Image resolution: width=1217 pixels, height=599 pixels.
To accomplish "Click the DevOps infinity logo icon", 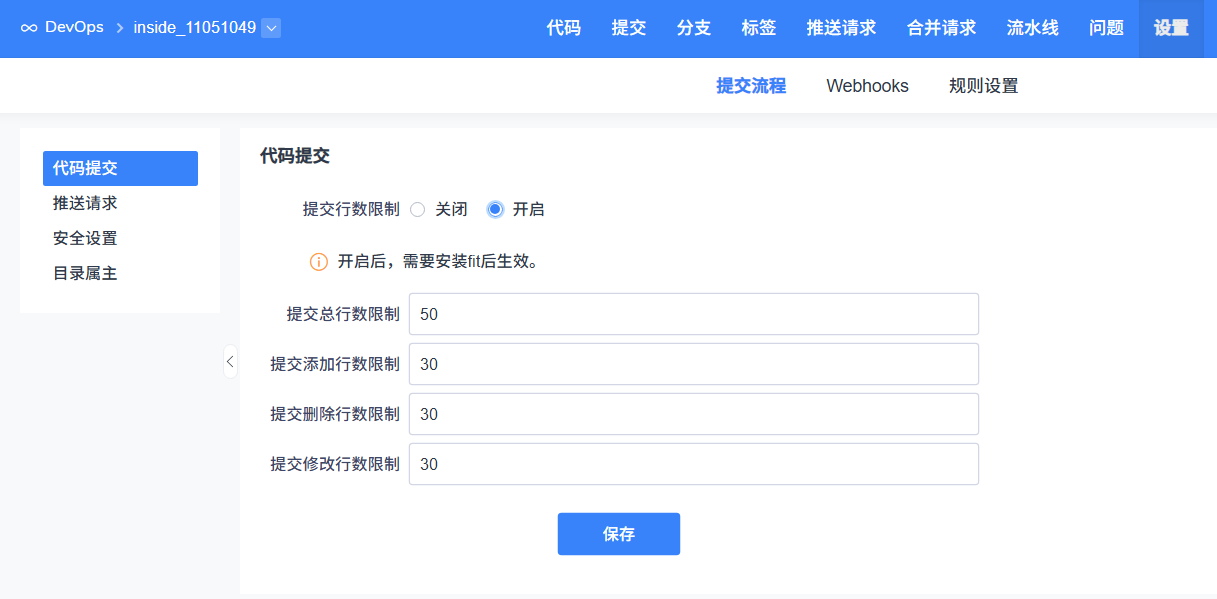I will (x=29, y=28).
